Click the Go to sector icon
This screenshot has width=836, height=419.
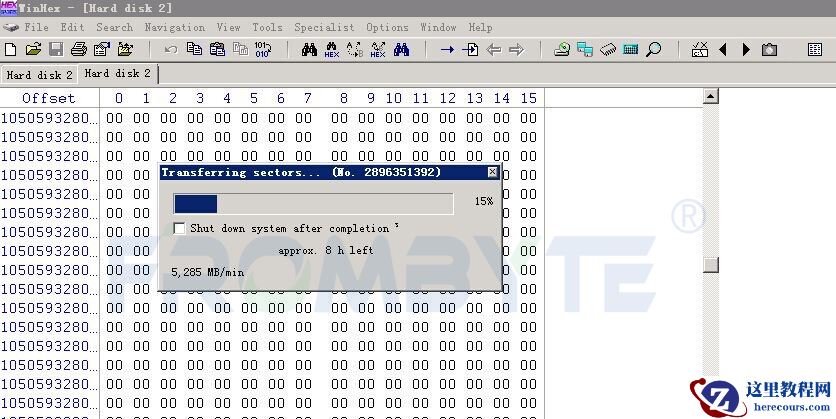coord(470,50)
